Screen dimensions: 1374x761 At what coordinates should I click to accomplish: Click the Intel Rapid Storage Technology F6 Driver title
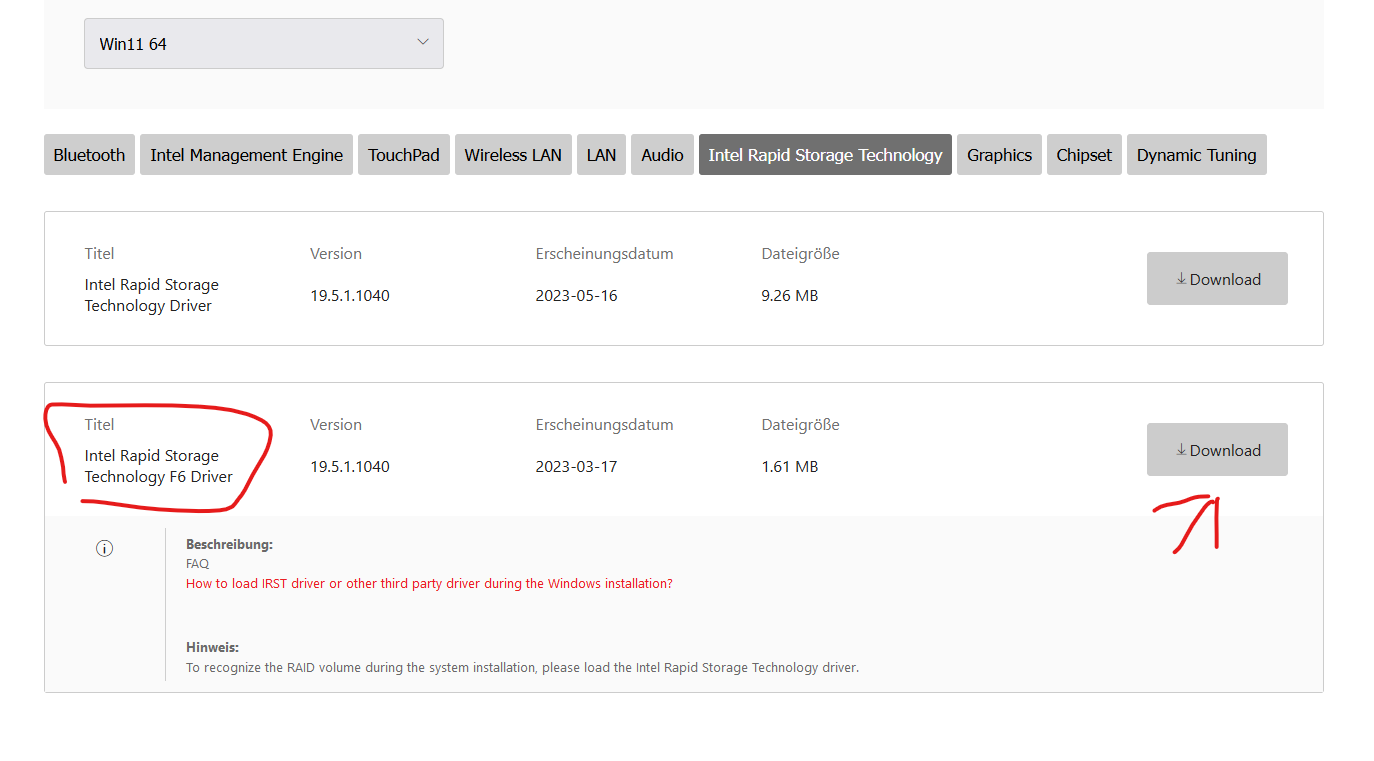pyautogui.click(x=159, y=466)
